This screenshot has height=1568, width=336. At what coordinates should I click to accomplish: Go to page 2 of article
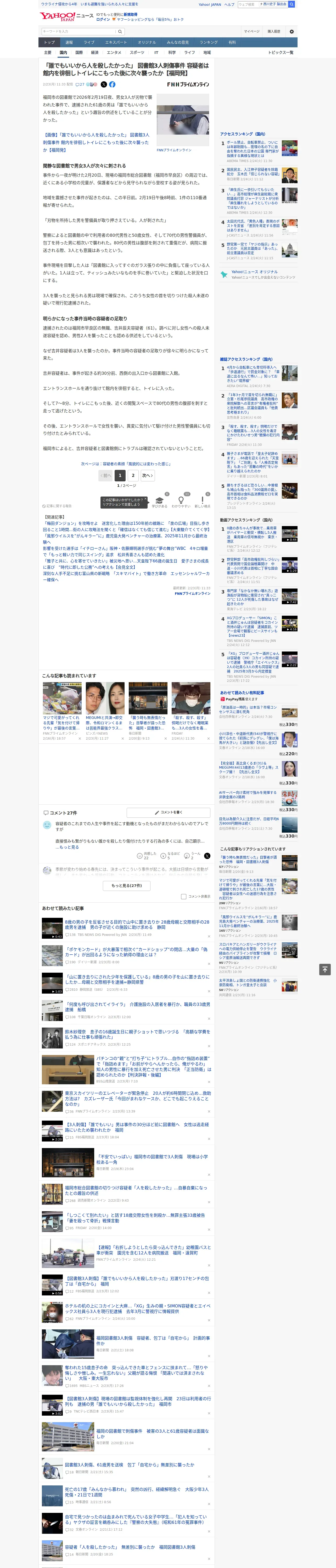point(133,476)
